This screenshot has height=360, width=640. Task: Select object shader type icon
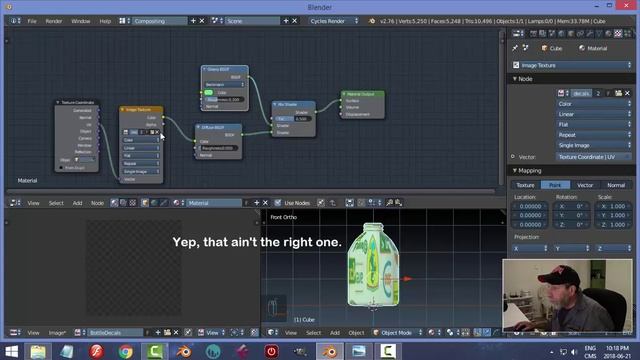(145, 203)
